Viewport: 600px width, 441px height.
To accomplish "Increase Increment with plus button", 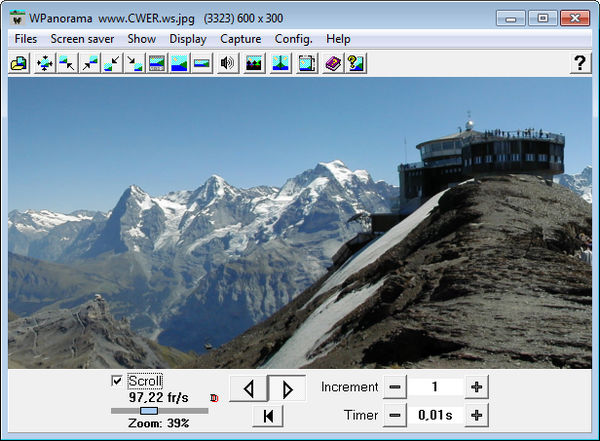I will [476, 387].
